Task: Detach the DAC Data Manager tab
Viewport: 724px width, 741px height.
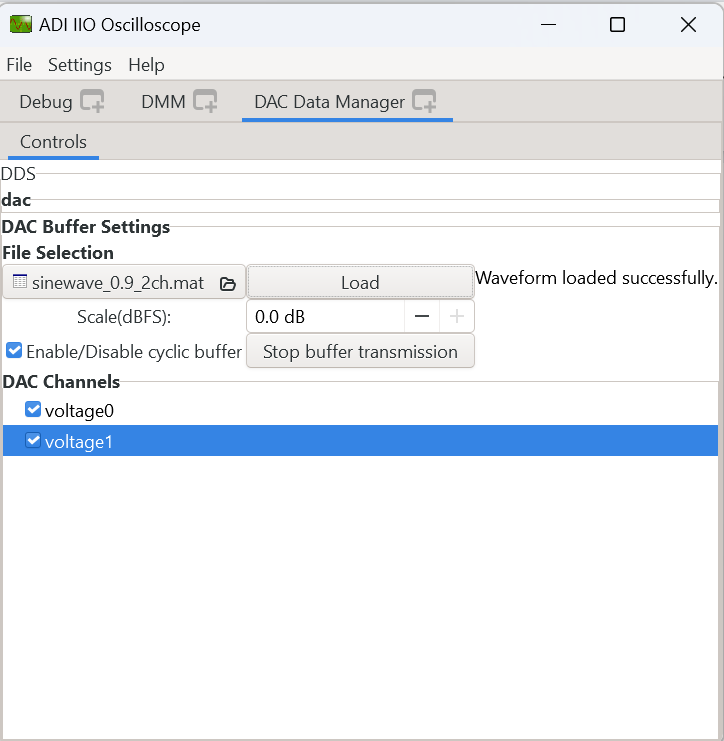Action: 424,101
